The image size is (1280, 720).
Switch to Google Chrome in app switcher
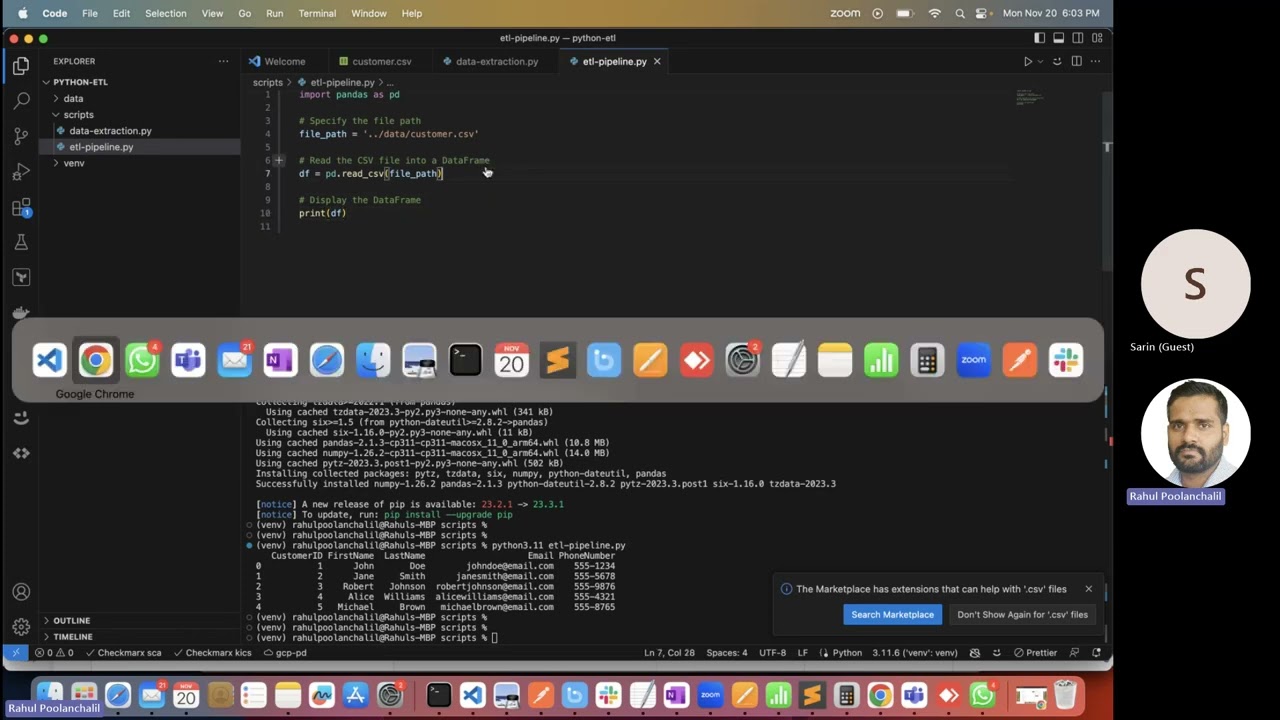(x=96, y=360)
